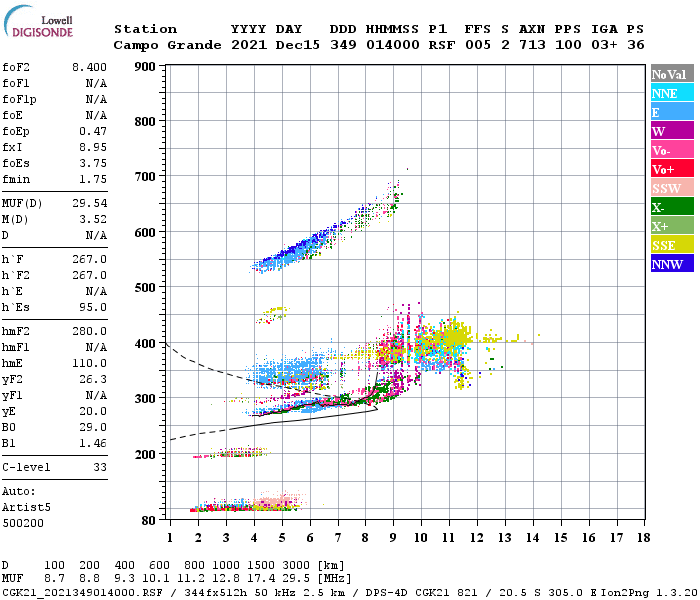Image resolution: width=700 pixels, height=600 pixels.
Task: Click the foF2 value 8.400
Action: [89, 67]
